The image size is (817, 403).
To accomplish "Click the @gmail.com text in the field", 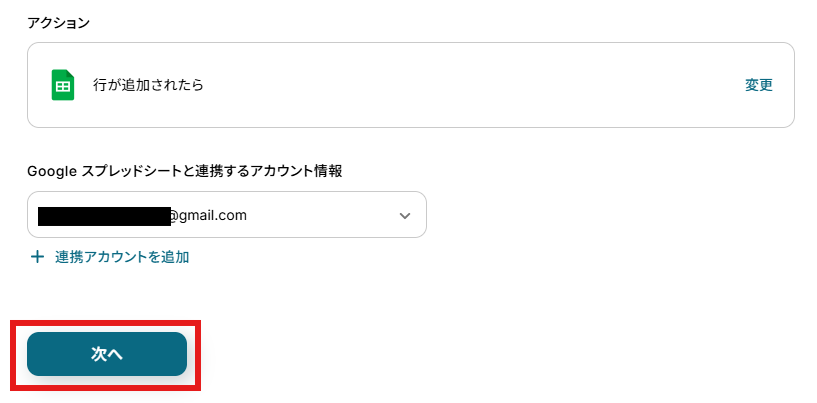I will (x=209, y=215).
